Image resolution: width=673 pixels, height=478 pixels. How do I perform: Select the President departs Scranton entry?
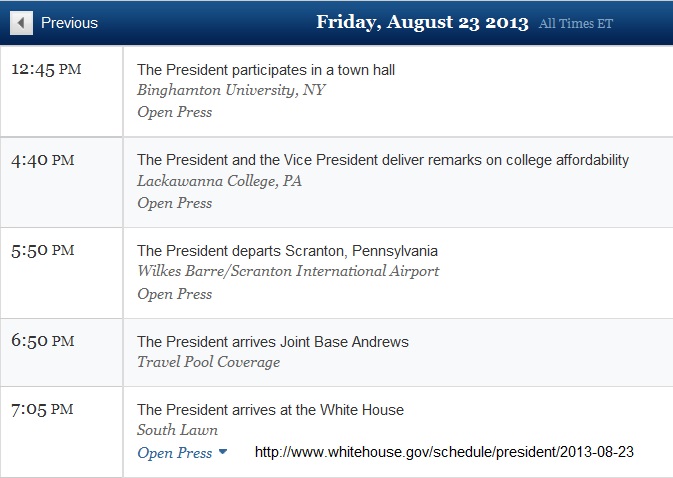pos(287,251)
